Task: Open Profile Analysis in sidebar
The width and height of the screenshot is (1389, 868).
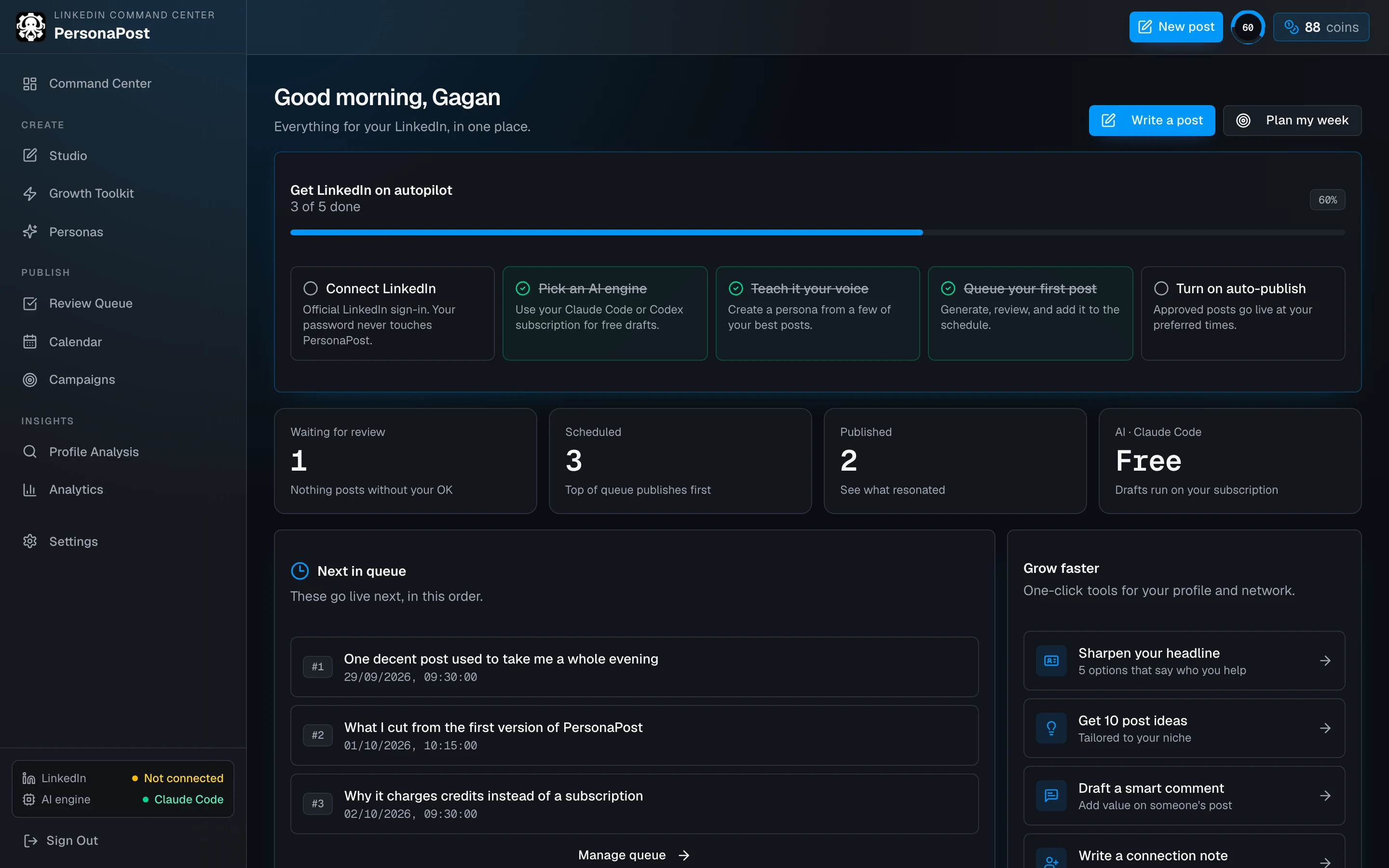Action: pos(123,452)
